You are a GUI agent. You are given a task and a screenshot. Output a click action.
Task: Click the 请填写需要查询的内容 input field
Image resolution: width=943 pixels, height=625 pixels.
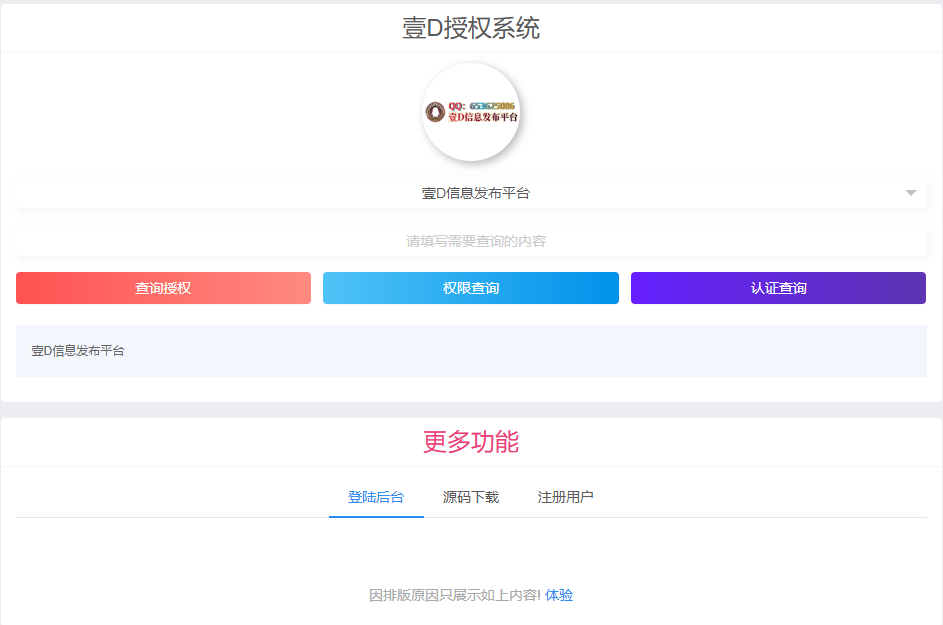tap(471, 240)
